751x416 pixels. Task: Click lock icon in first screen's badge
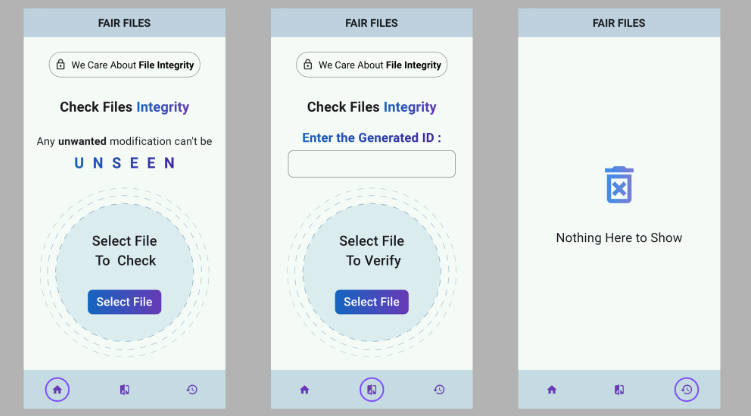click(x=61, y=64)
